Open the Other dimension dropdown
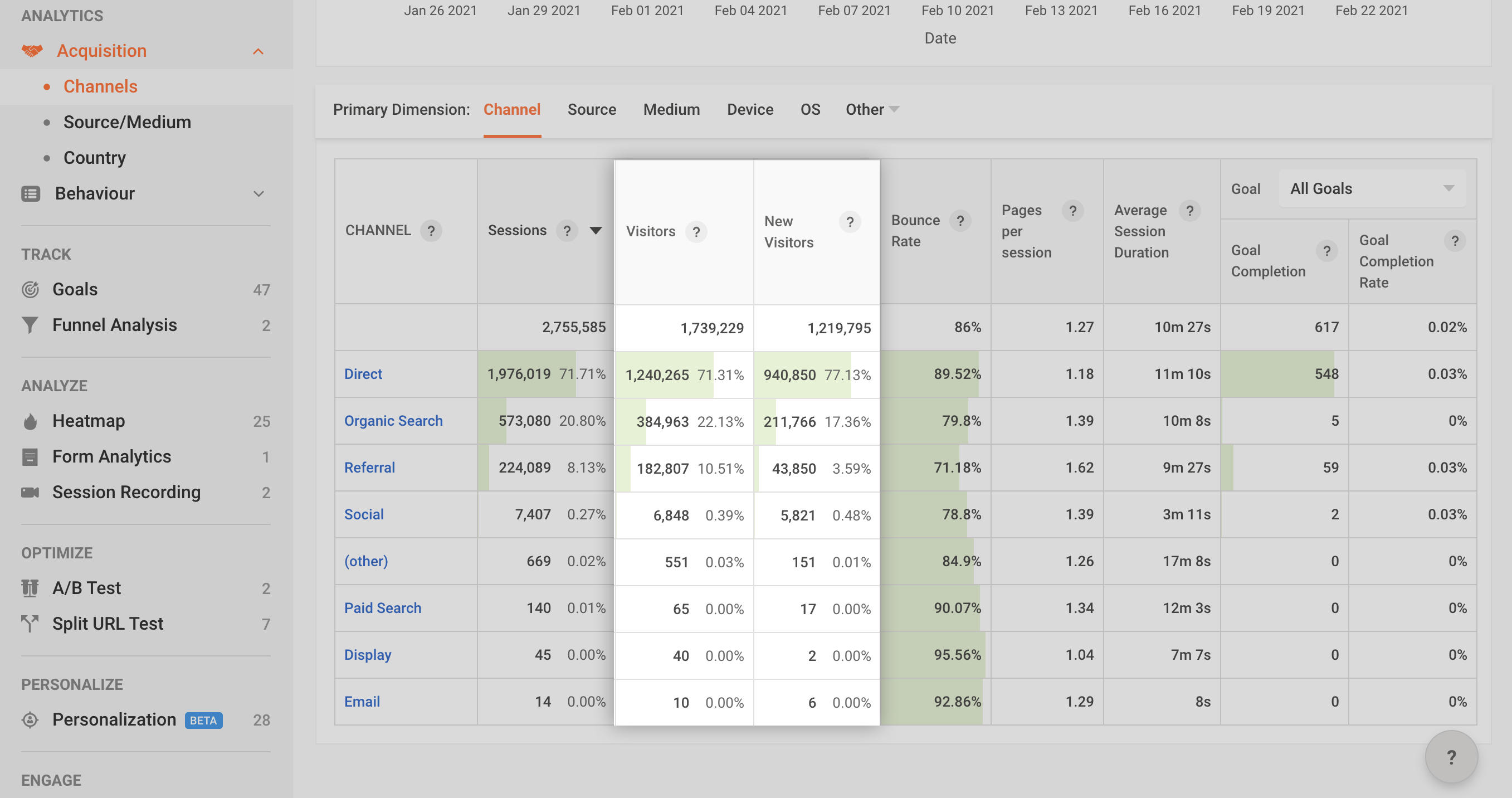The width and height of the screenshot is (1512, 798). [x=872, y=110]
